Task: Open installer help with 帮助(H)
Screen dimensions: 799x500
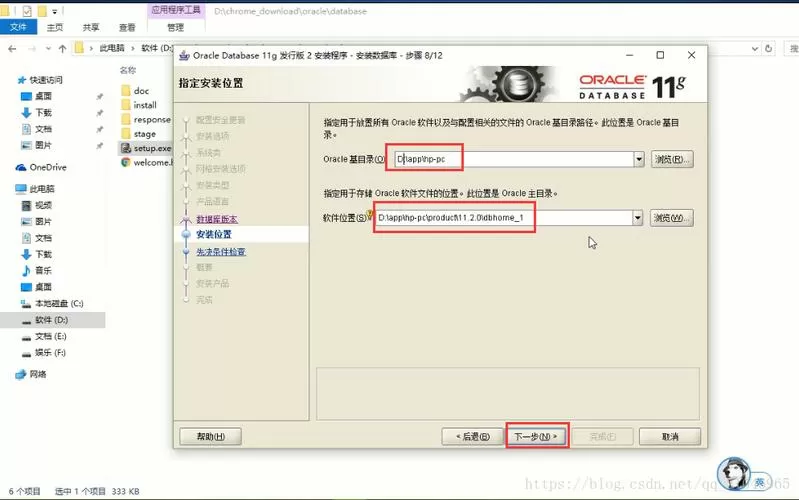Action: (x=210, y=436)
